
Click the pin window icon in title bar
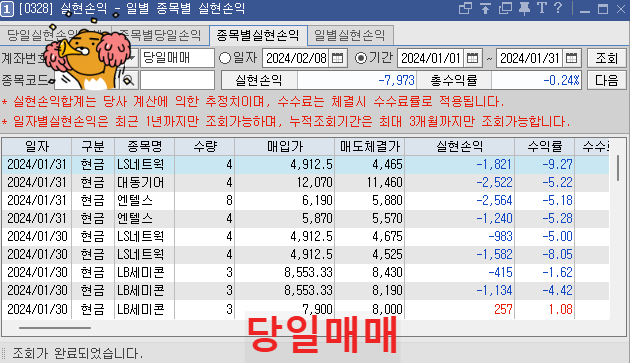pos(524,8)
